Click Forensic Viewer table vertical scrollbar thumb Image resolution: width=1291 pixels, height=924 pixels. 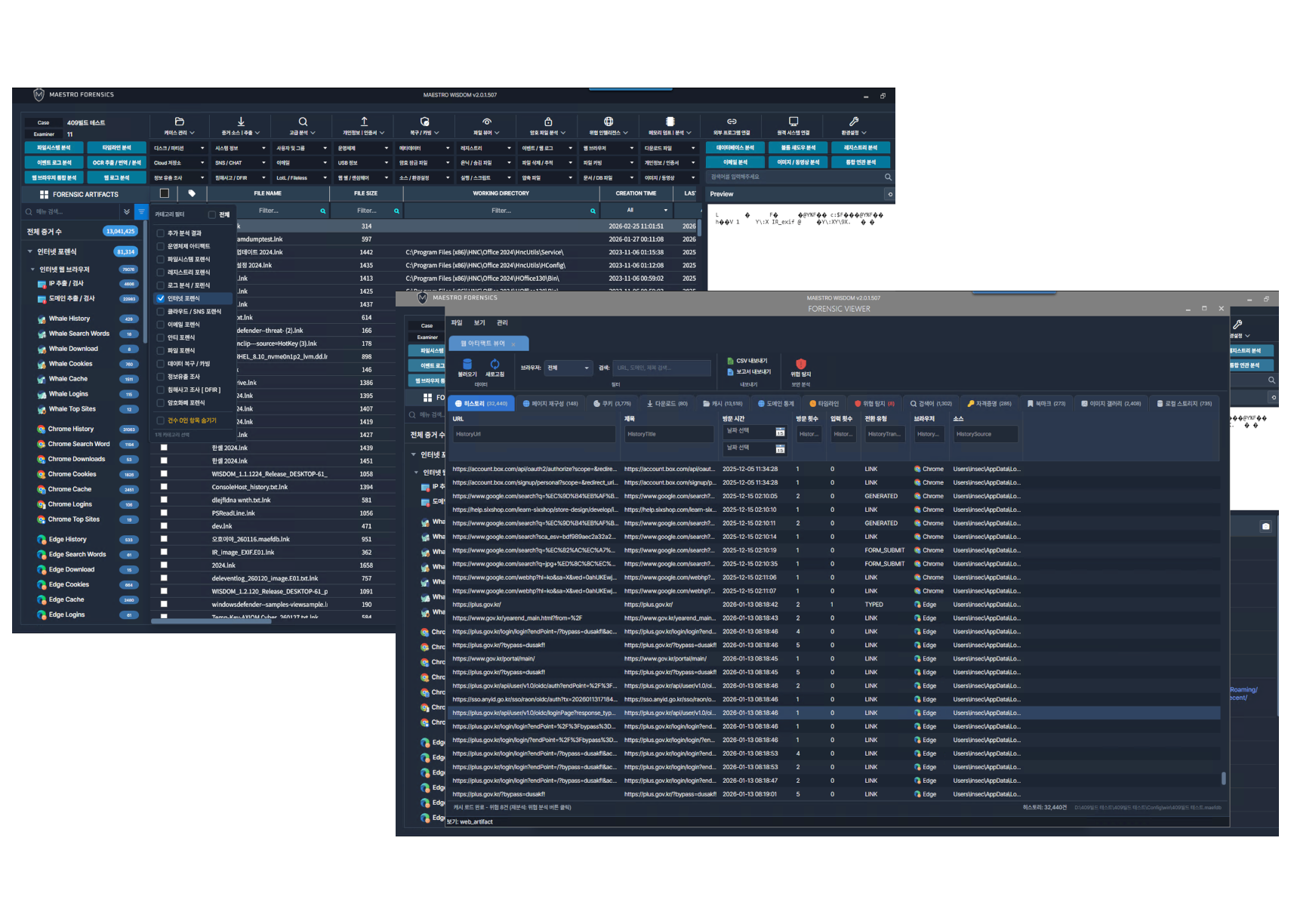click(x=1223, y=778)
